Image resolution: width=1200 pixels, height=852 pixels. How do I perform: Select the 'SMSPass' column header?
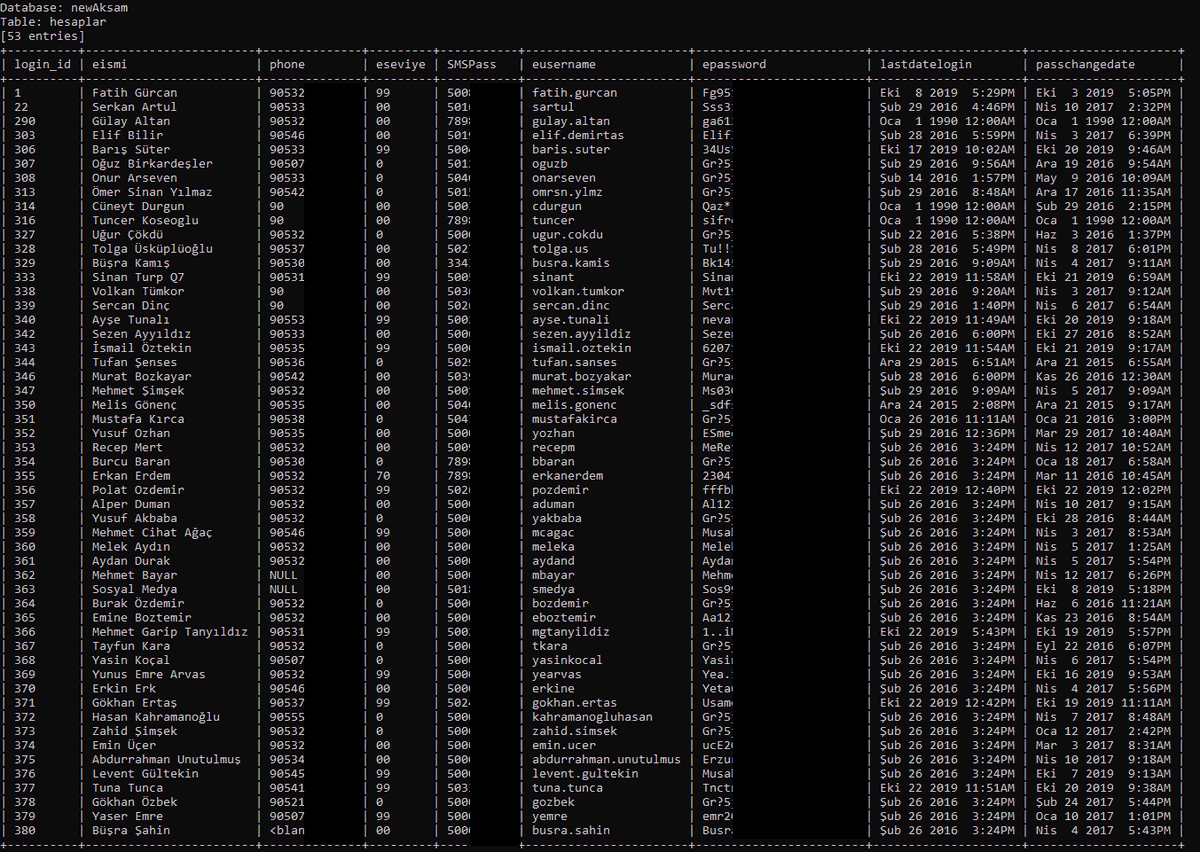472,64
